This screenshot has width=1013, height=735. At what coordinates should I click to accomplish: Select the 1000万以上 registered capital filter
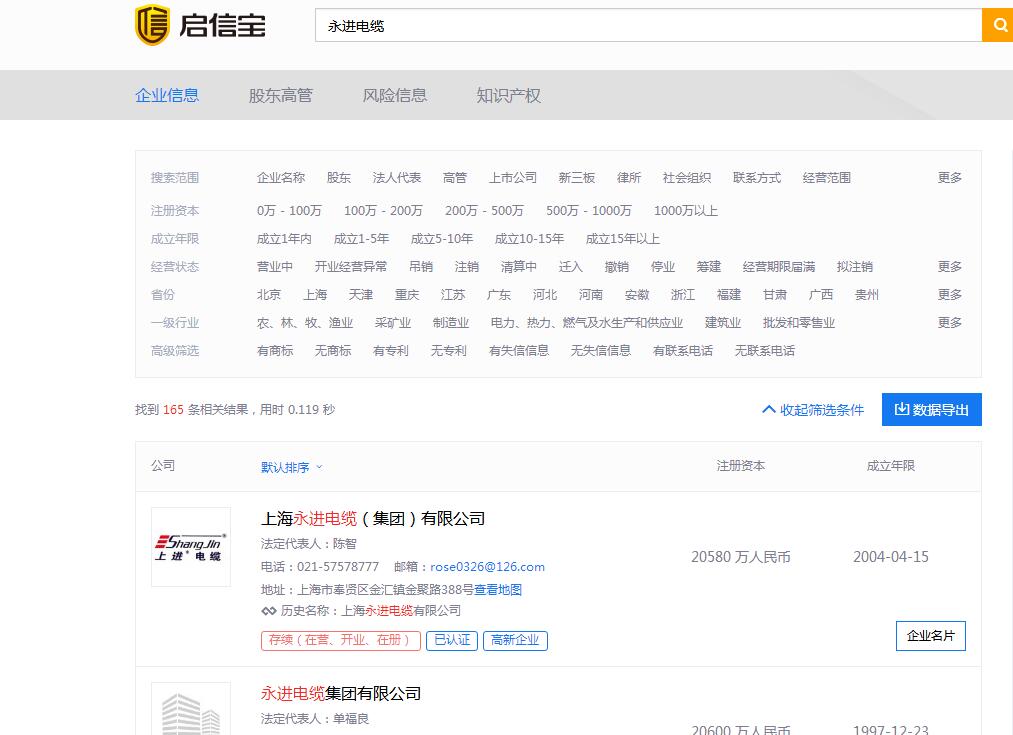685,211
